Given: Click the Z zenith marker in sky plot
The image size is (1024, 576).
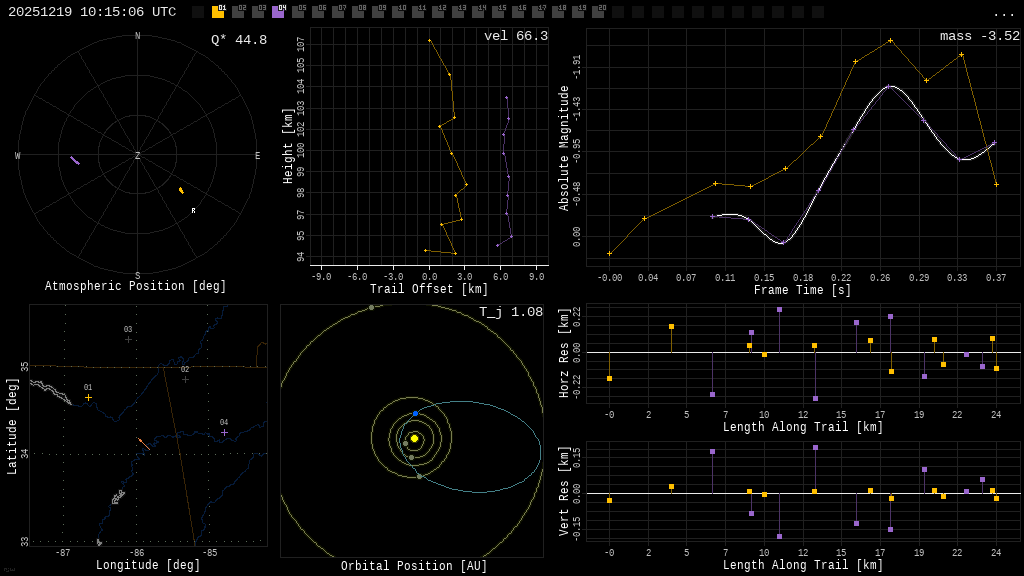Looking at the screenshot, I should pyautogui.click(x=138, y=156).
